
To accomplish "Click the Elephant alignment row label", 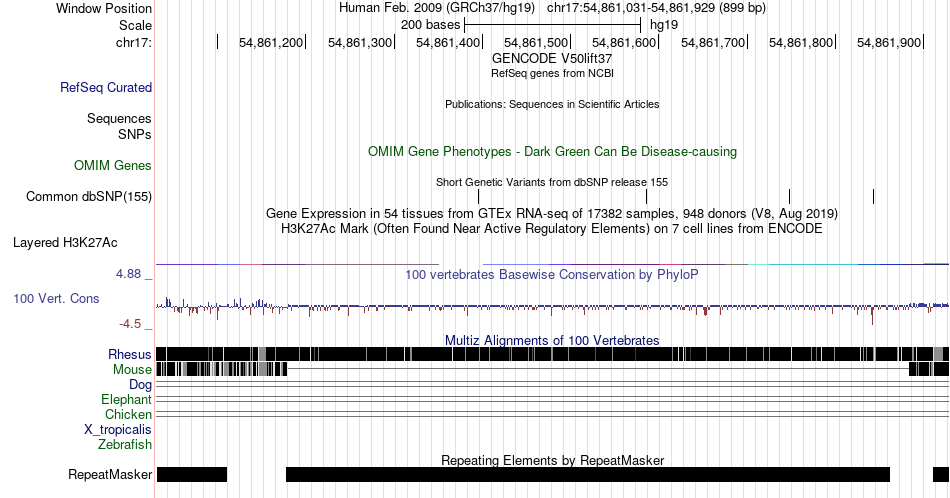I will click(x=127, y=399).
